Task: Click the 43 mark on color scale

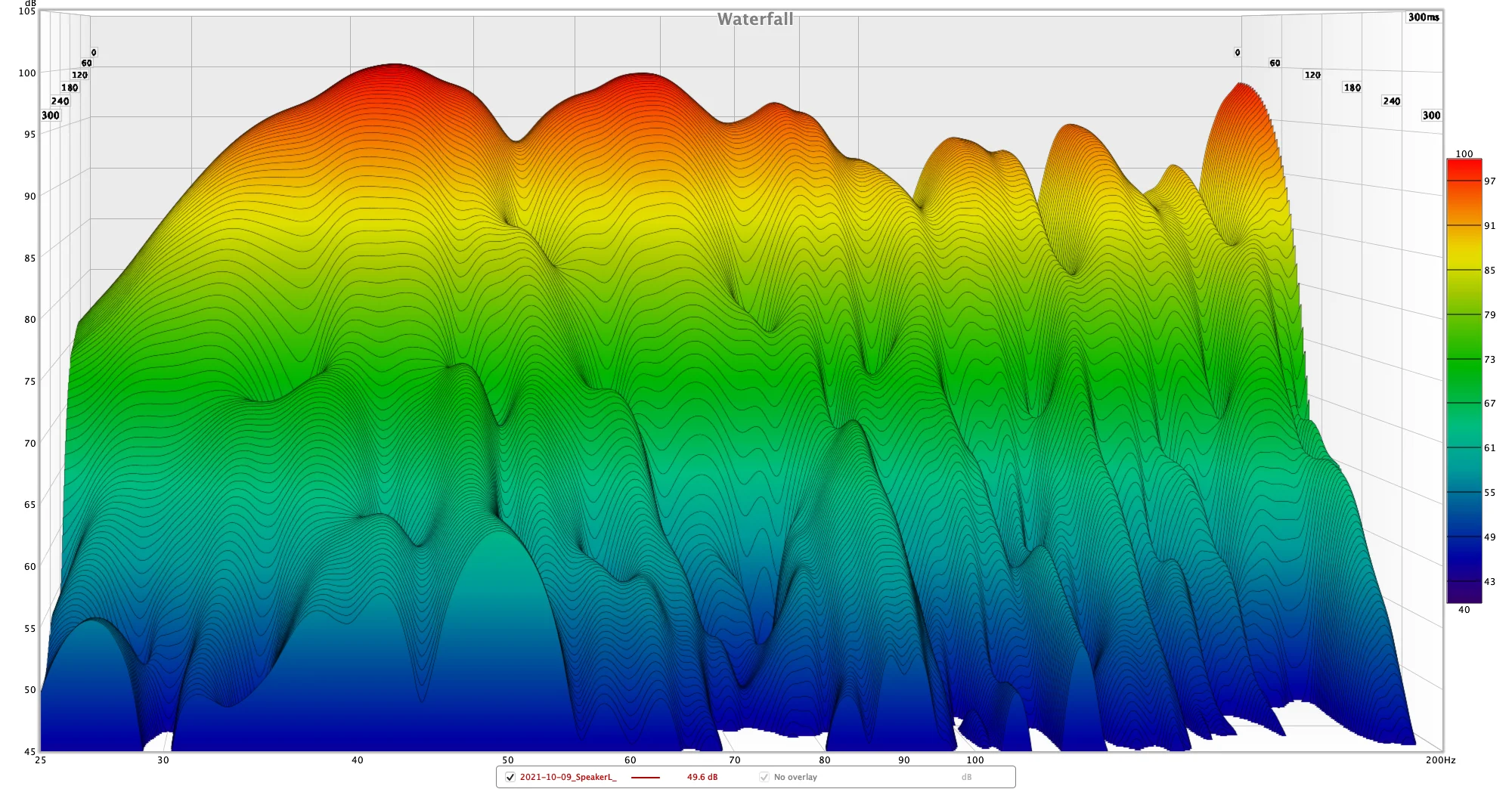Action: [1489, 581]
